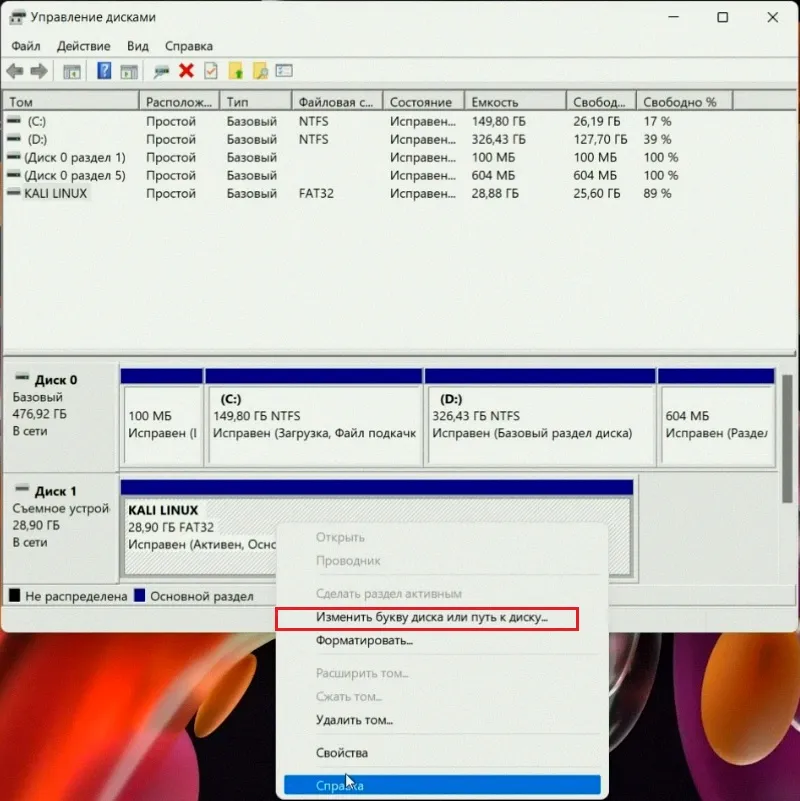Viewport: 800px width, 801px height.
Task: Click Расширить том in context menu
Action: [442, 673]
